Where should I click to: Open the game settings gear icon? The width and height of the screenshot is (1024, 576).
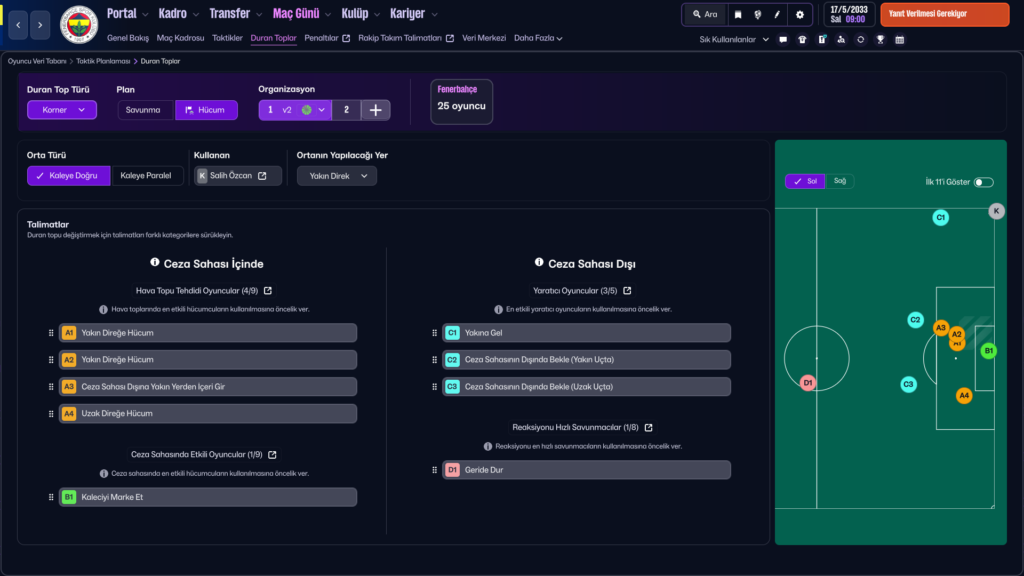[x=800, y=15]
